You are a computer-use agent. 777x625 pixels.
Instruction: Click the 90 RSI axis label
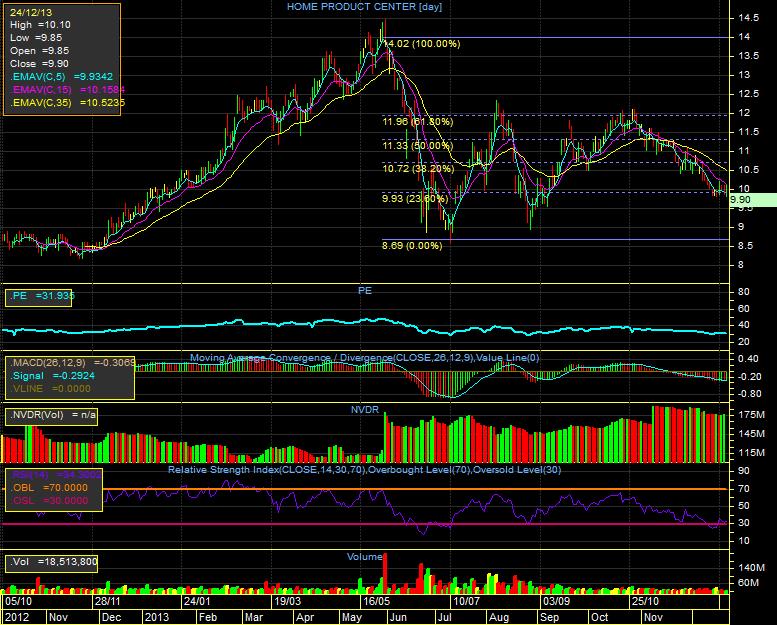pyautogui.click(x=744, y=471)
